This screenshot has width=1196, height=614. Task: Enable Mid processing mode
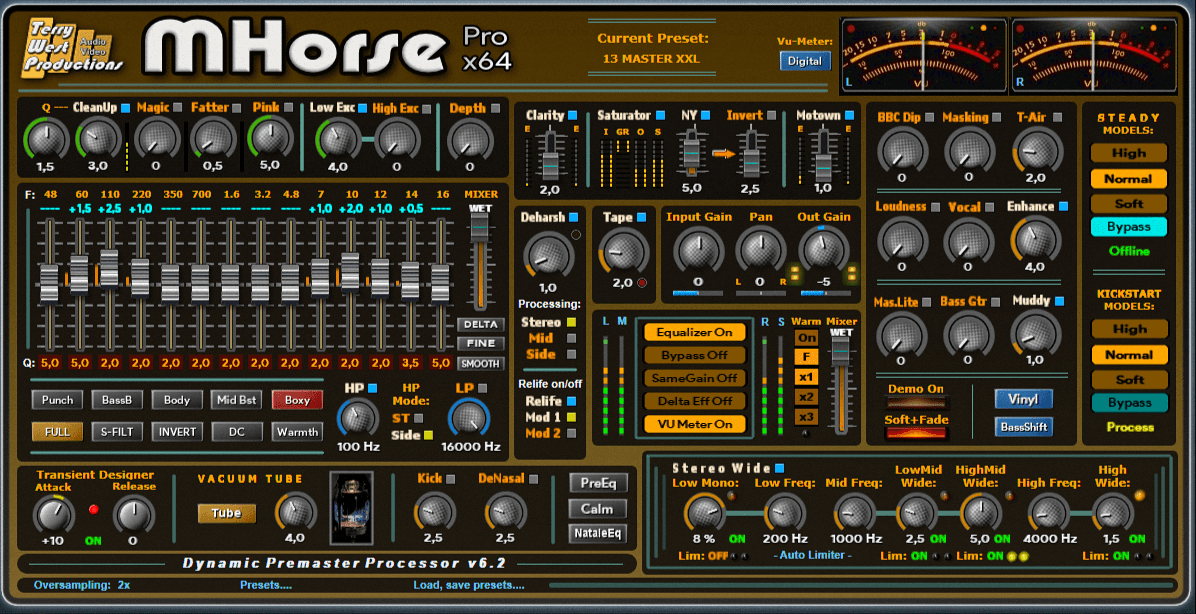(571, 338)
